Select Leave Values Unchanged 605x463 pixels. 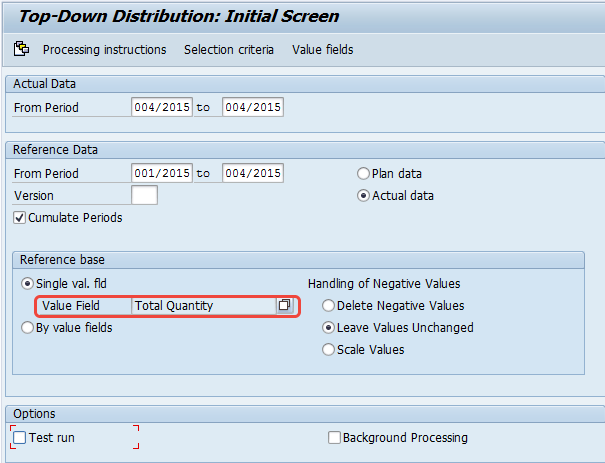[328, 327]
